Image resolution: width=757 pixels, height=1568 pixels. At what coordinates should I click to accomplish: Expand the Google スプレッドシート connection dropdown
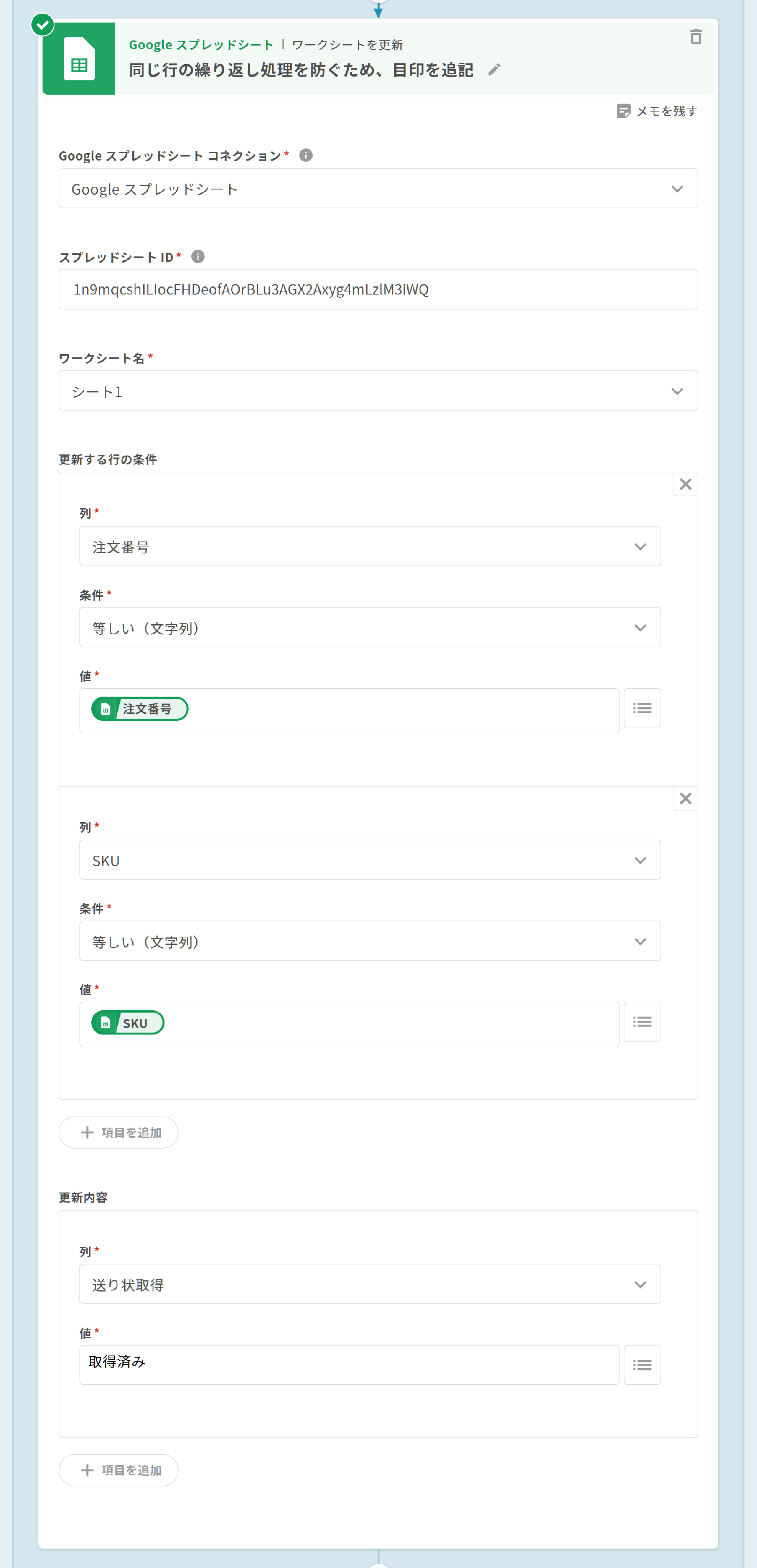coord(378,189)
